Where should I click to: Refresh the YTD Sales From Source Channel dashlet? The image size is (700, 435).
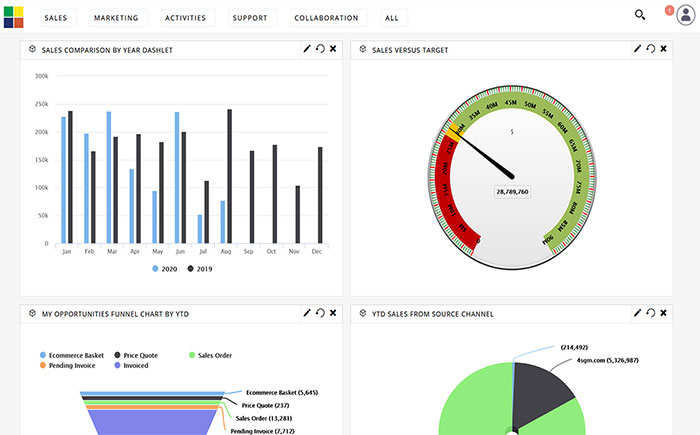(x=651, y=313)
